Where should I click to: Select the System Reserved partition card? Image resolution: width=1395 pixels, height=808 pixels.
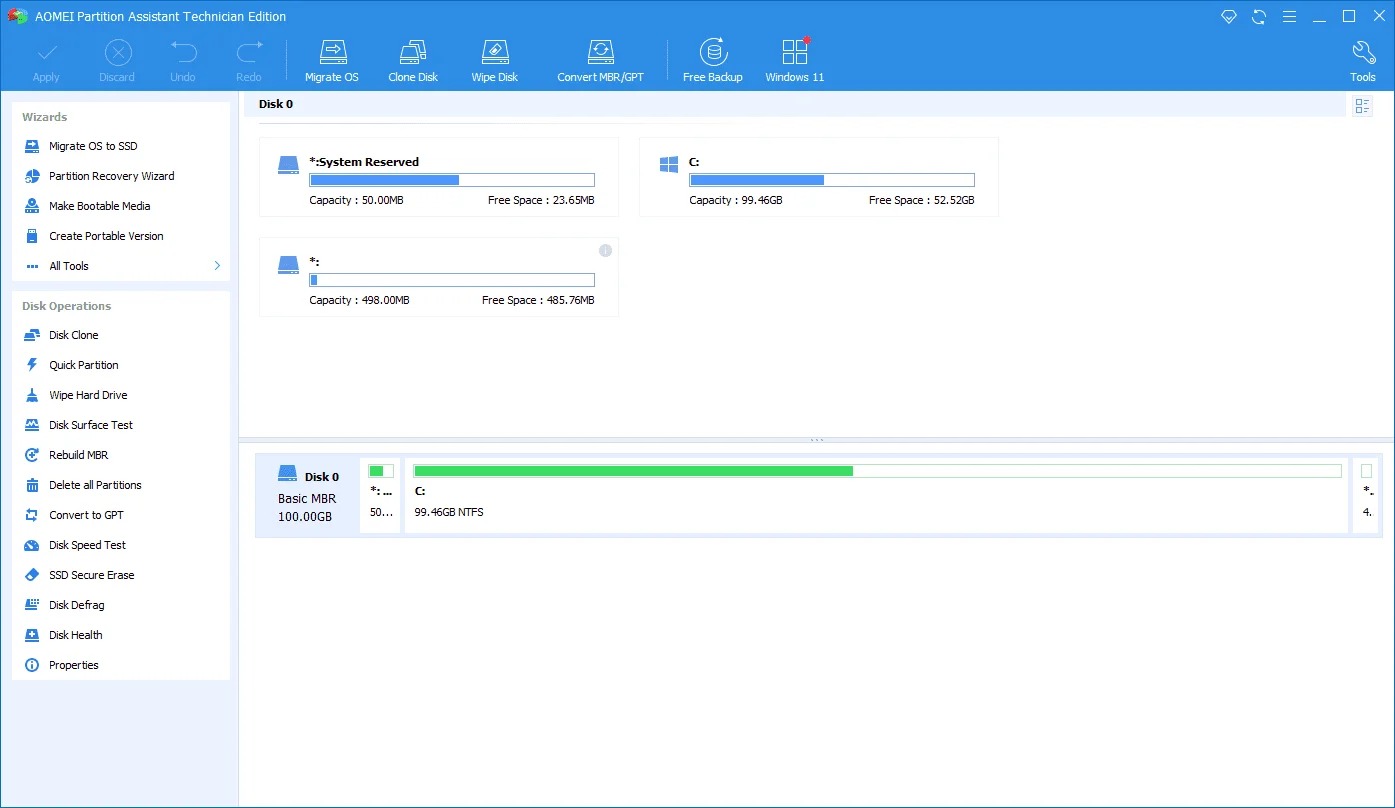coord(439,177)
